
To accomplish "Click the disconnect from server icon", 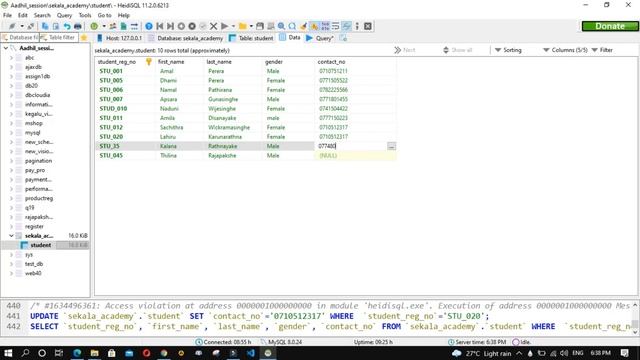I will coord(31,26).
